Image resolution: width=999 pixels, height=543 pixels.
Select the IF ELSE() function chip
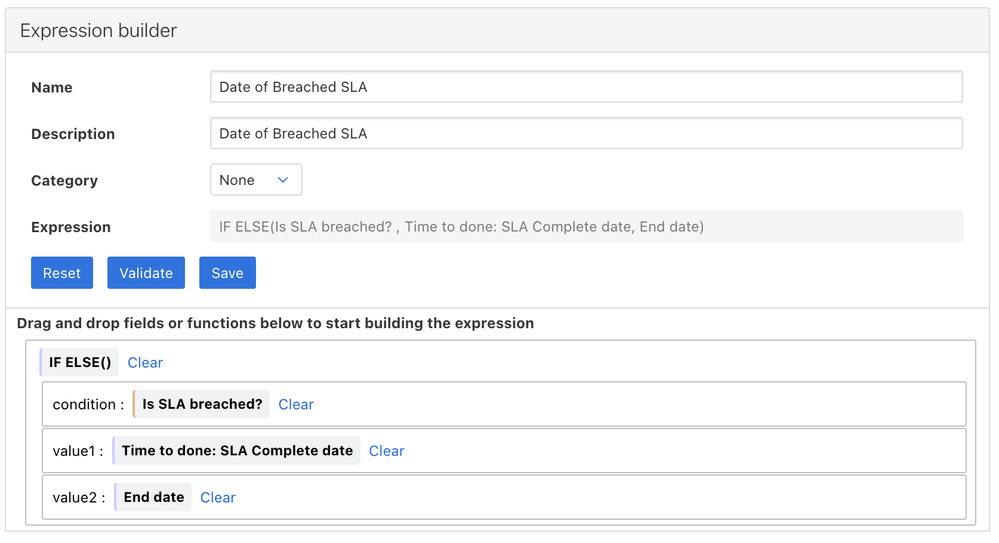[79, 362]
